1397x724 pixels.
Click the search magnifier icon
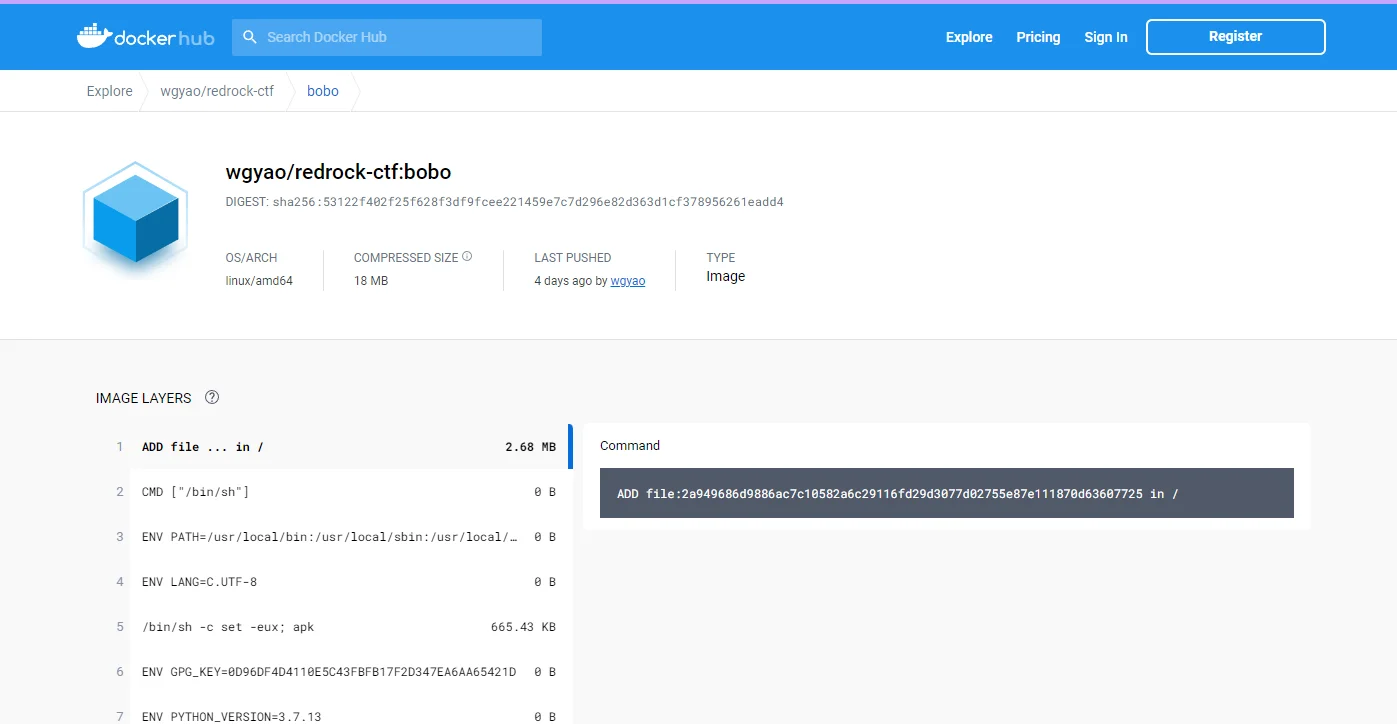pos(250,37)
